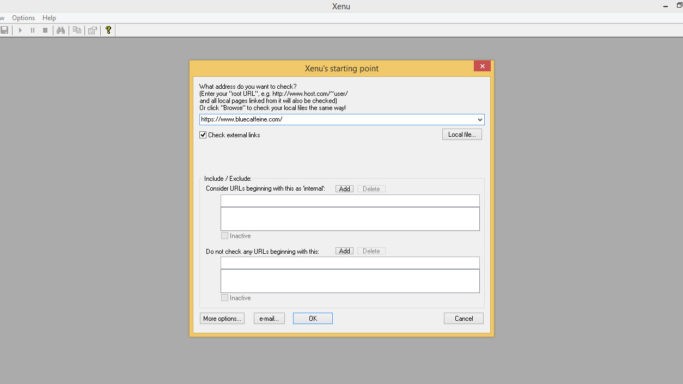
Task: Cancel the starting point dialog
Action: 463,319
